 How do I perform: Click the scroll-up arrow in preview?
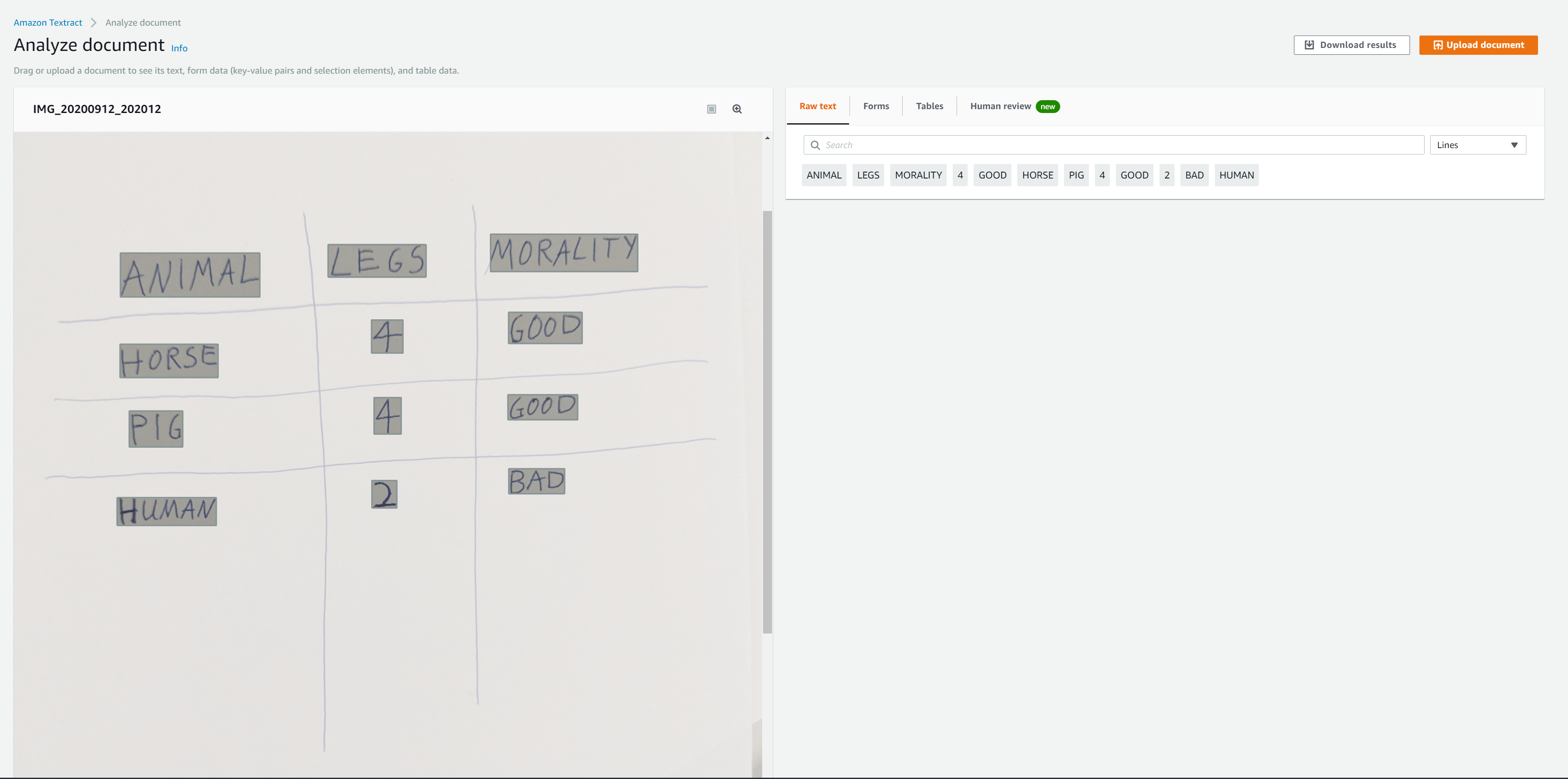[x=767, y=138]
